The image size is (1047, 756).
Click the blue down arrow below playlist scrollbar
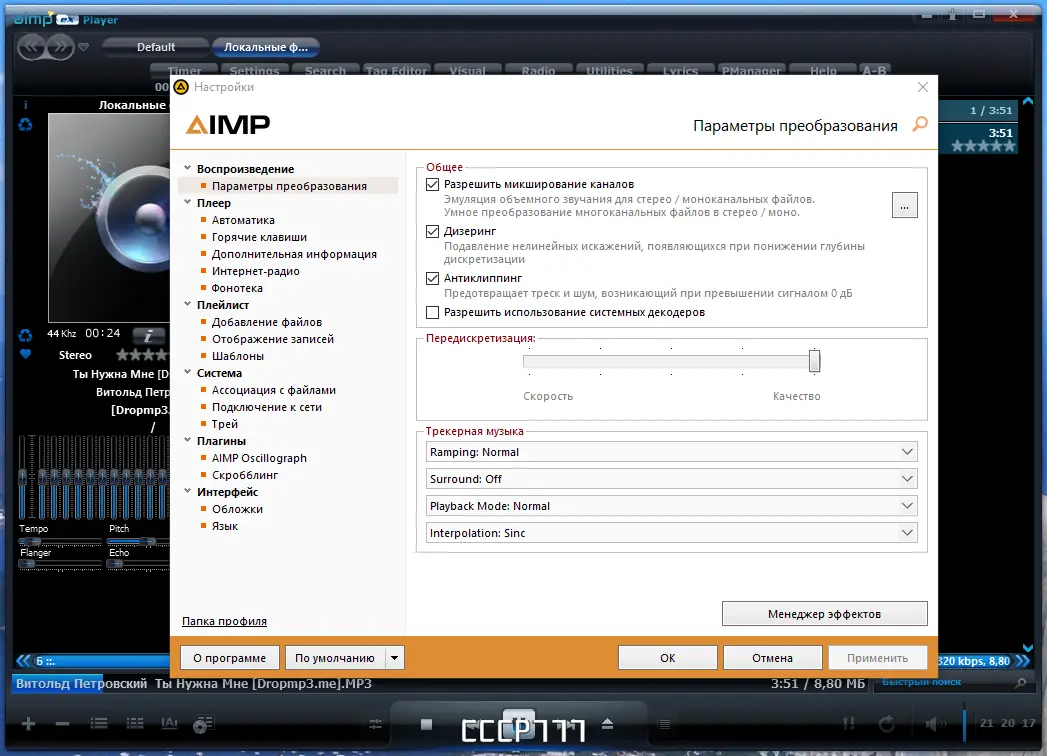1028,647
